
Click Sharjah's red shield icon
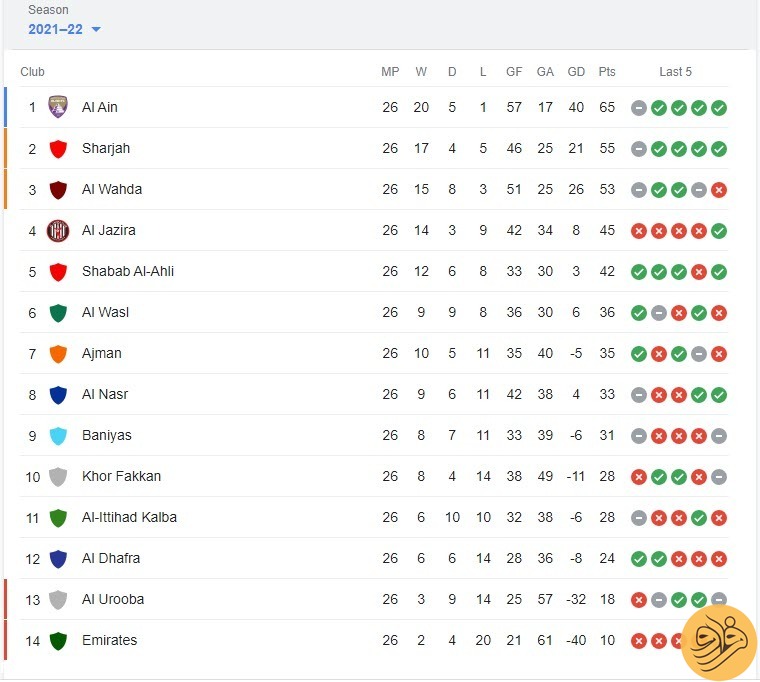click(58, 149)
